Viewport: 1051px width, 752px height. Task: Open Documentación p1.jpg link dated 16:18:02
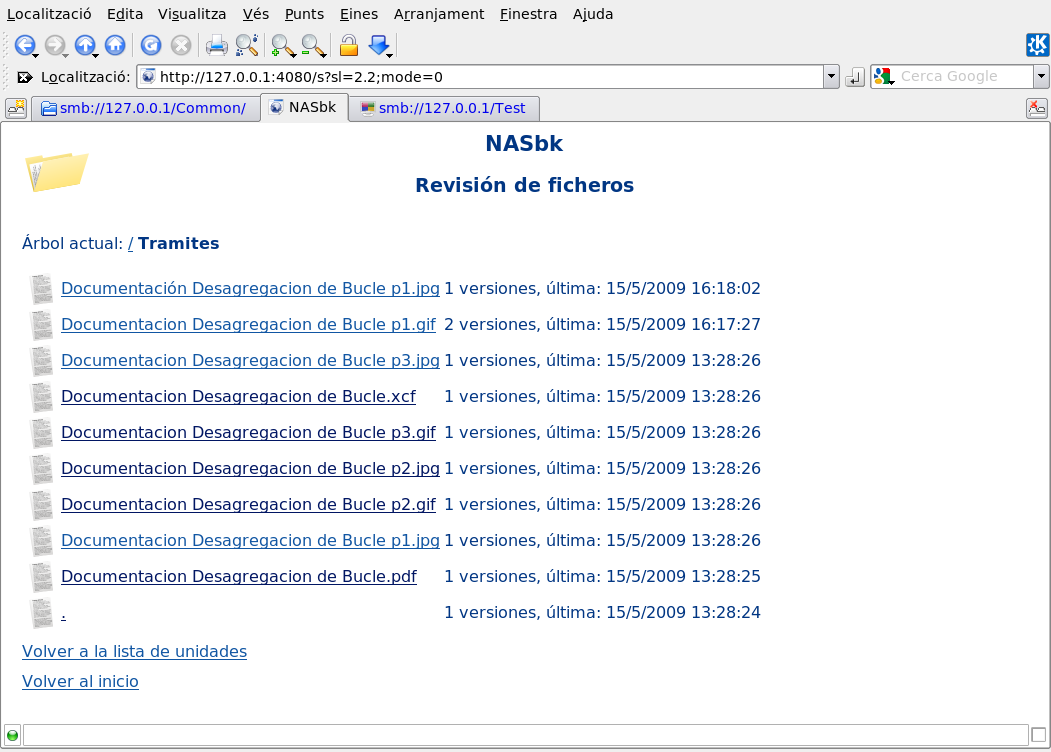coord(250,289)
